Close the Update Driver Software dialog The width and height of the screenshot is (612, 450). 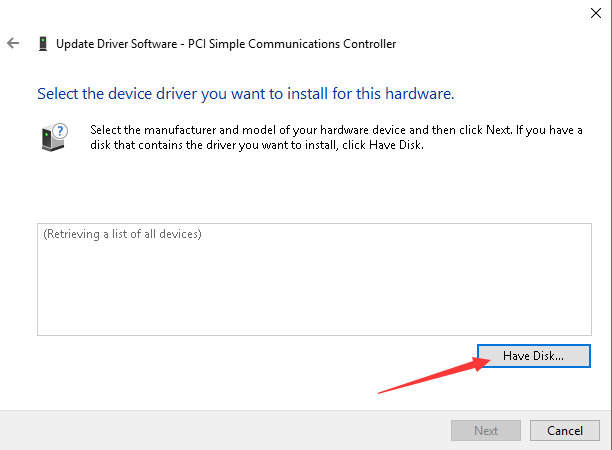[596, 13]
